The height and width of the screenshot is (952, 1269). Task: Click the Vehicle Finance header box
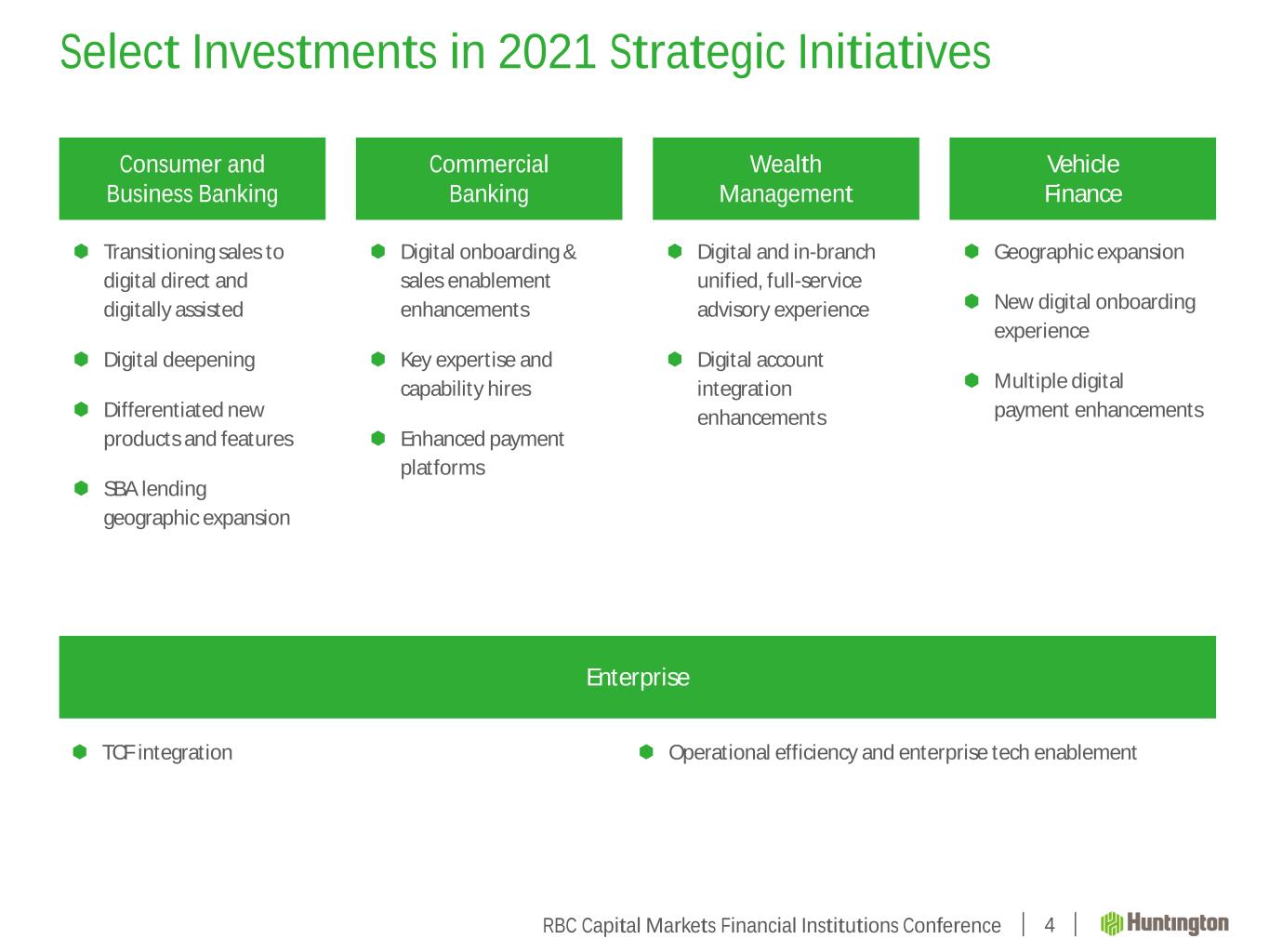tap(1082, 178)
